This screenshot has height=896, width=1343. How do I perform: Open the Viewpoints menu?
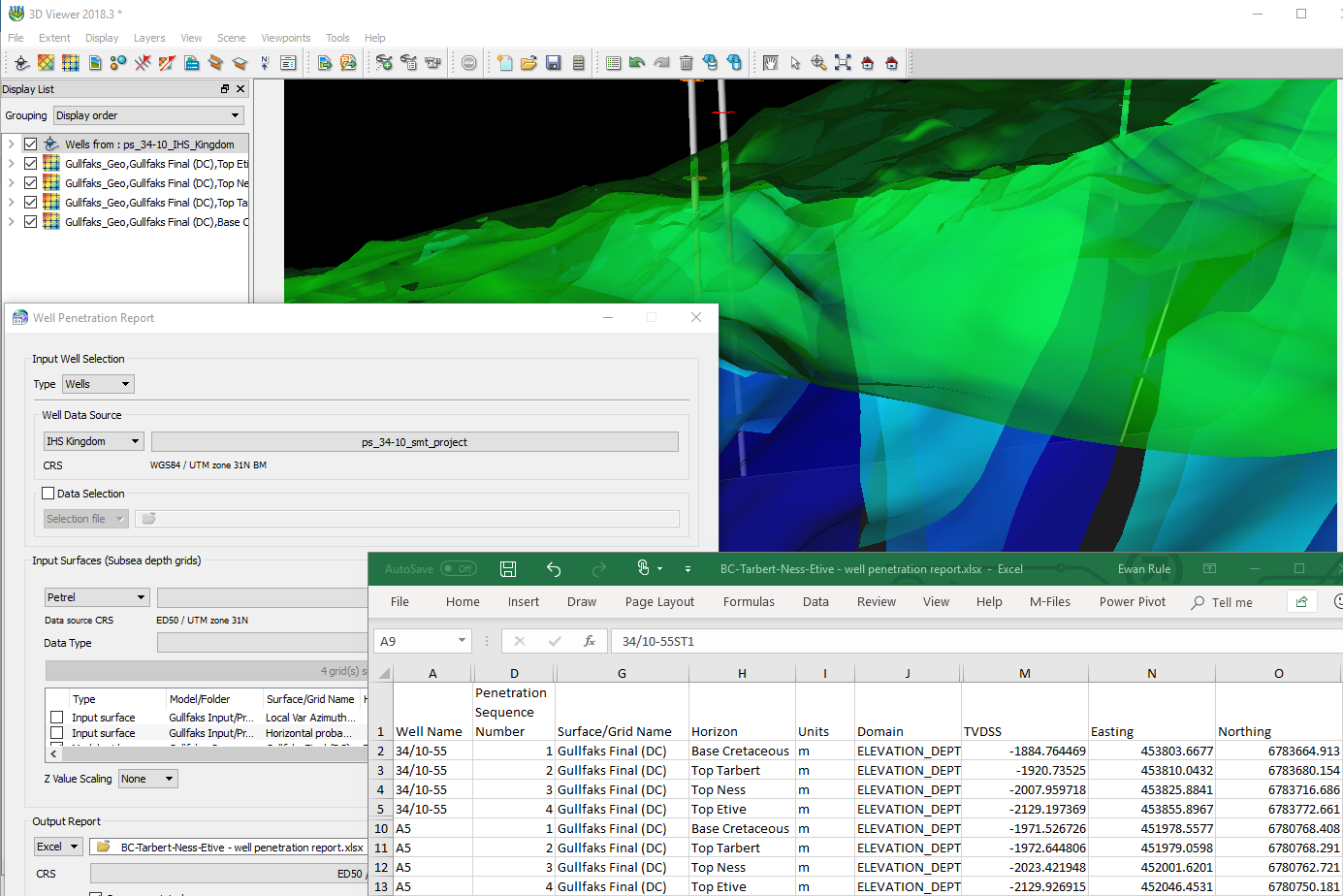click(x=285, y=38)
